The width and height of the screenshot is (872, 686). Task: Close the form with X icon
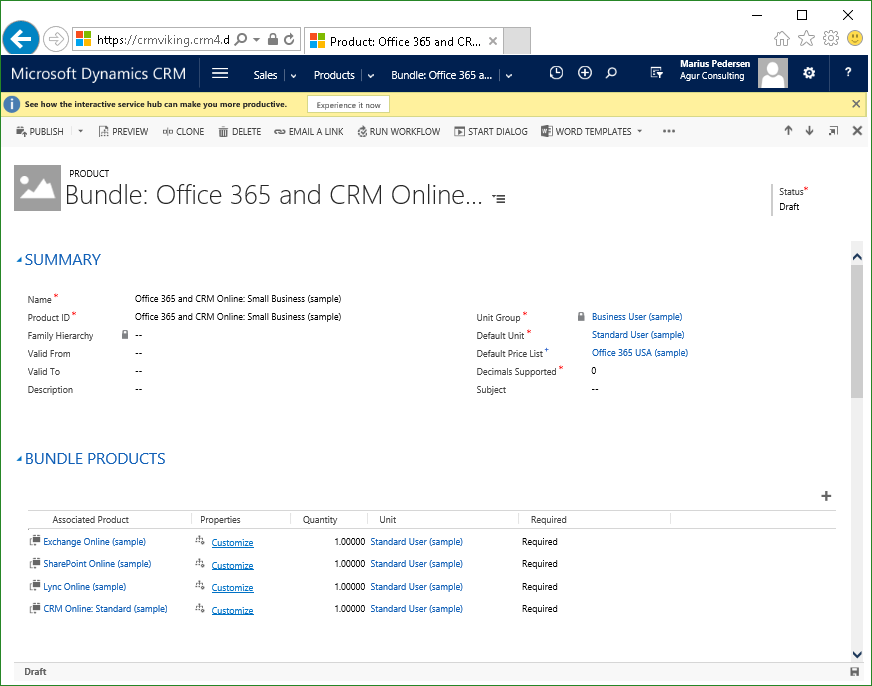coord(857,131)
